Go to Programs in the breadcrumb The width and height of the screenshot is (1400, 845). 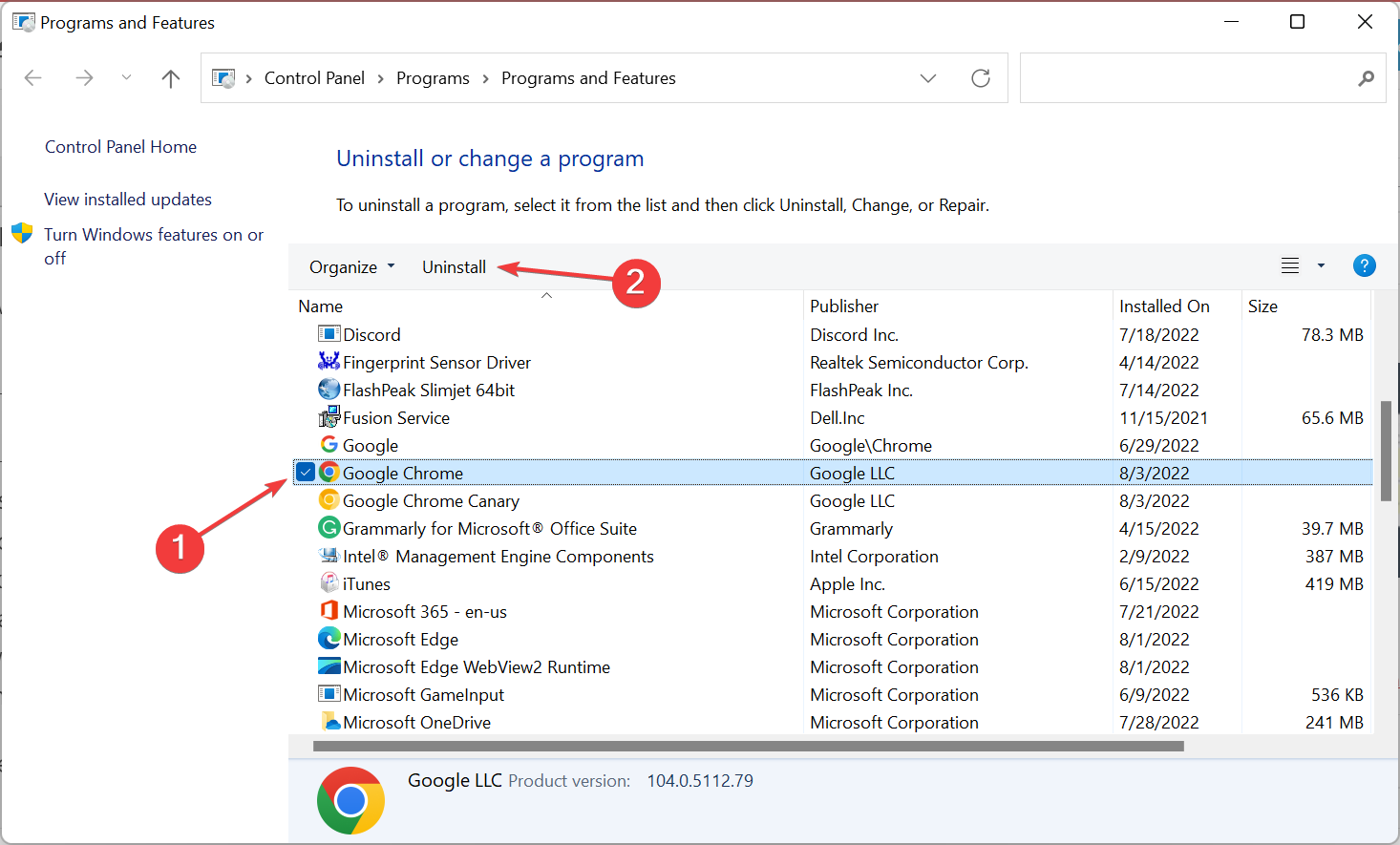pyautogui.click(x=433, y=78)
